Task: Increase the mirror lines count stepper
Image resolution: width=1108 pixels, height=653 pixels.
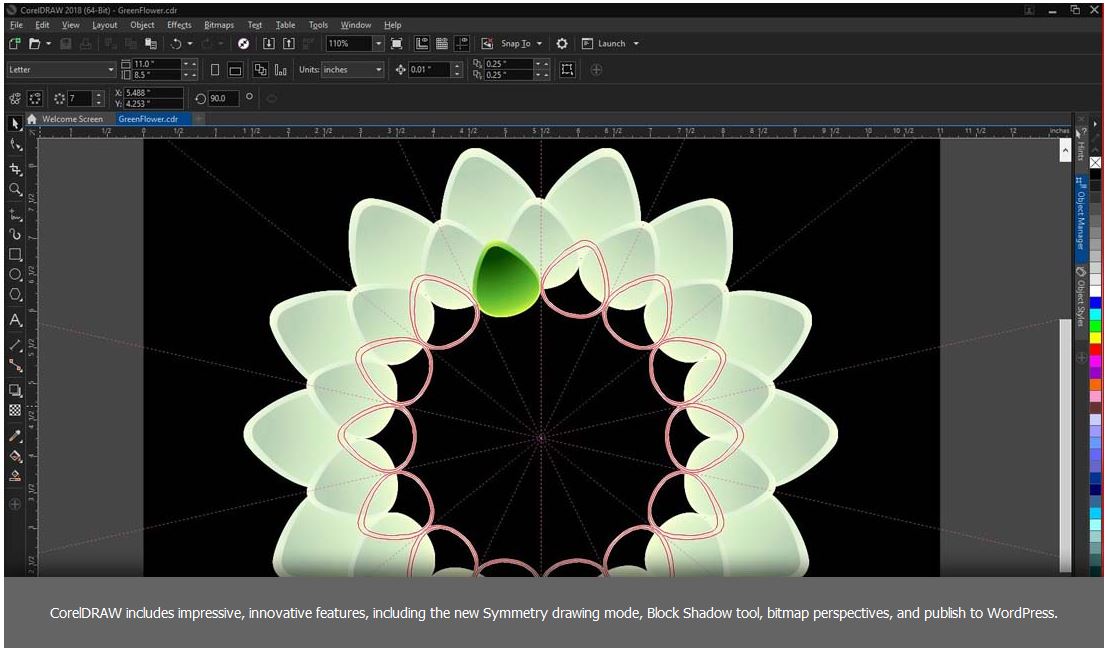Action: tap(99, 95)
